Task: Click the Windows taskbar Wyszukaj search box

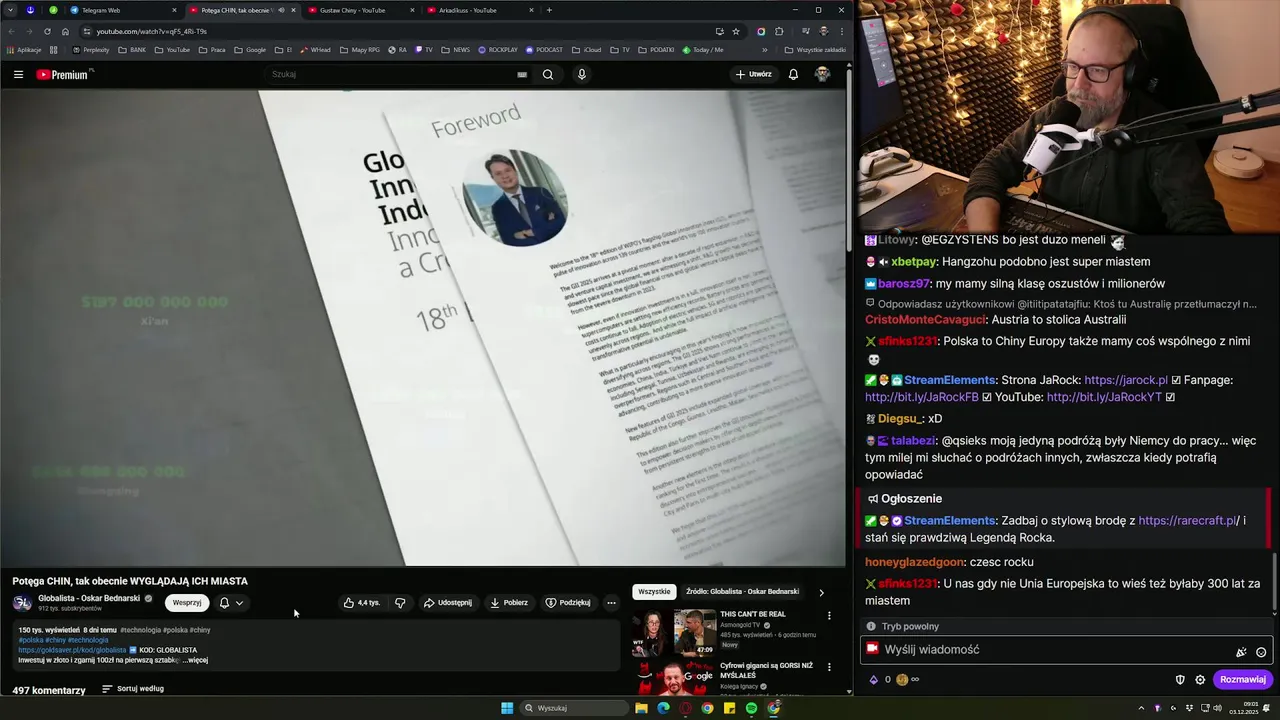Action: (x=576, y=708)
